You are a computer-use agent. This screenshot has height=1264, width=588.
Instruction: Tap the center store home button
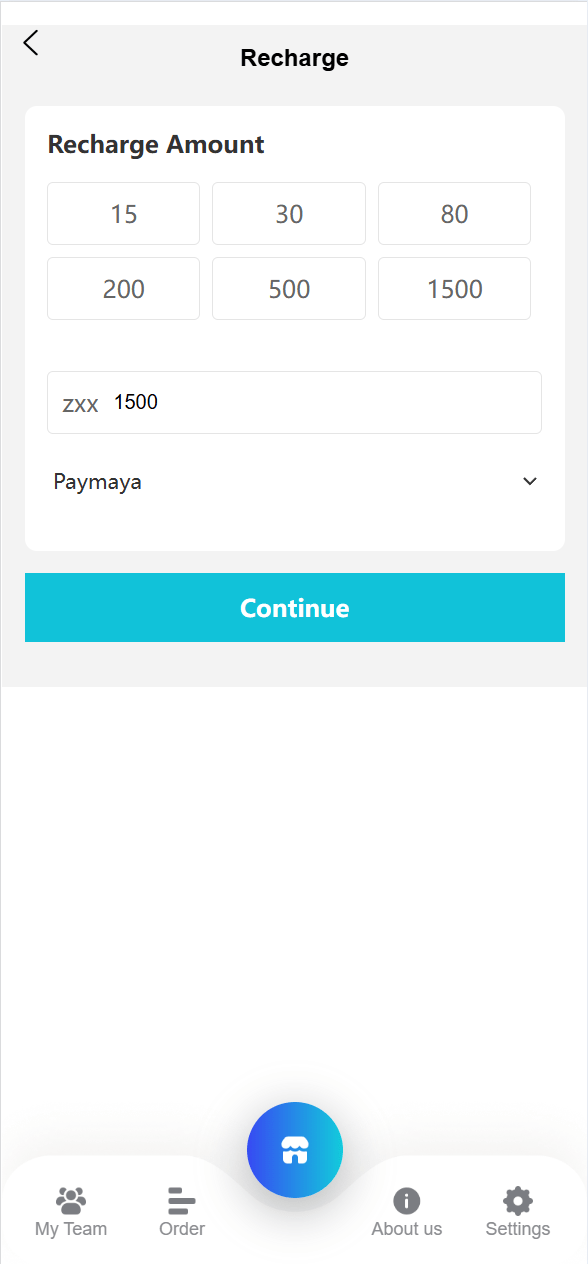point(295,1150)
